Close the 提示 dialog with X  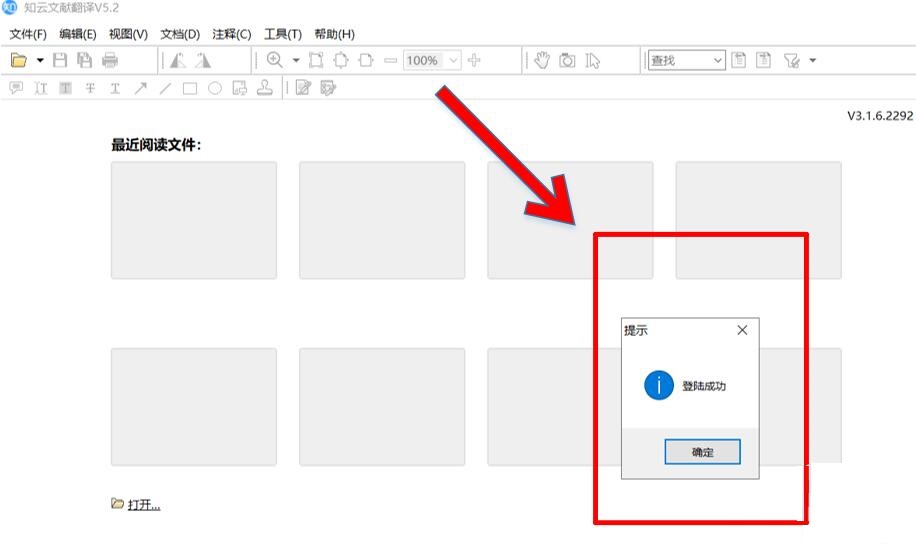click(742, 330)
